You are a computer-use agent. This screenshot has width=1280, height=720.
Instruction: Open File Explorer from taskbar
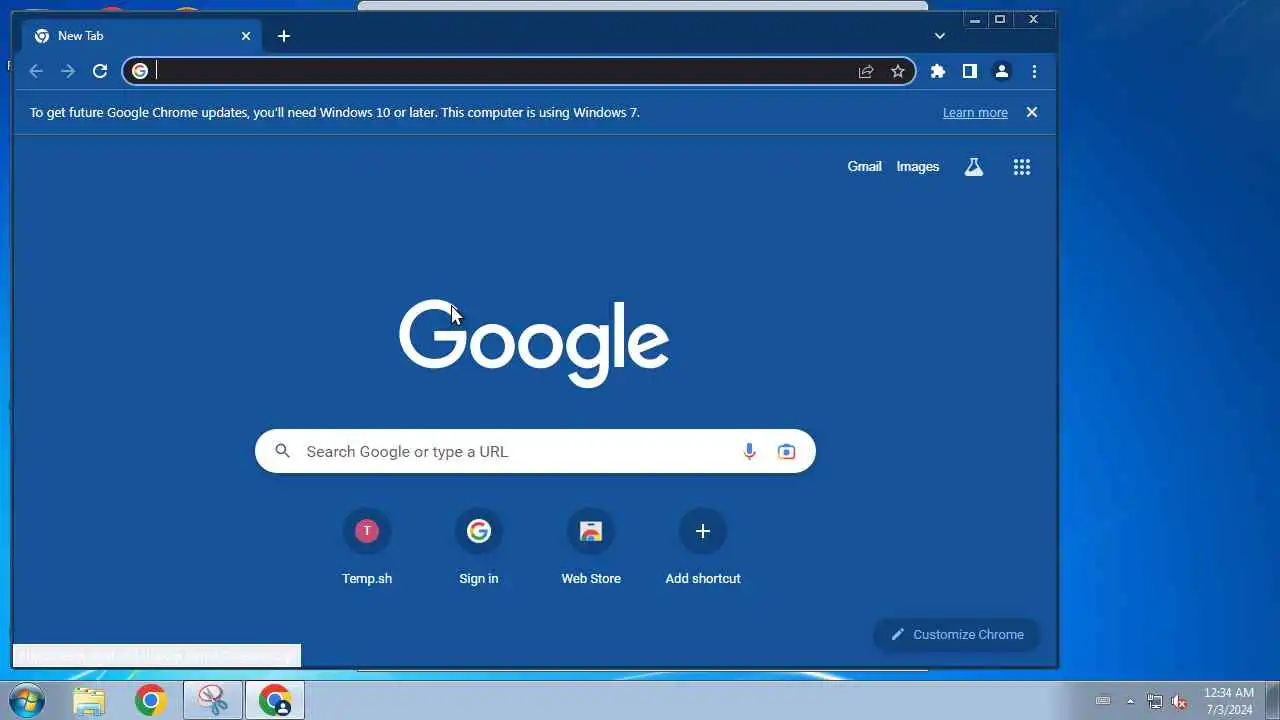coord(89,701)
